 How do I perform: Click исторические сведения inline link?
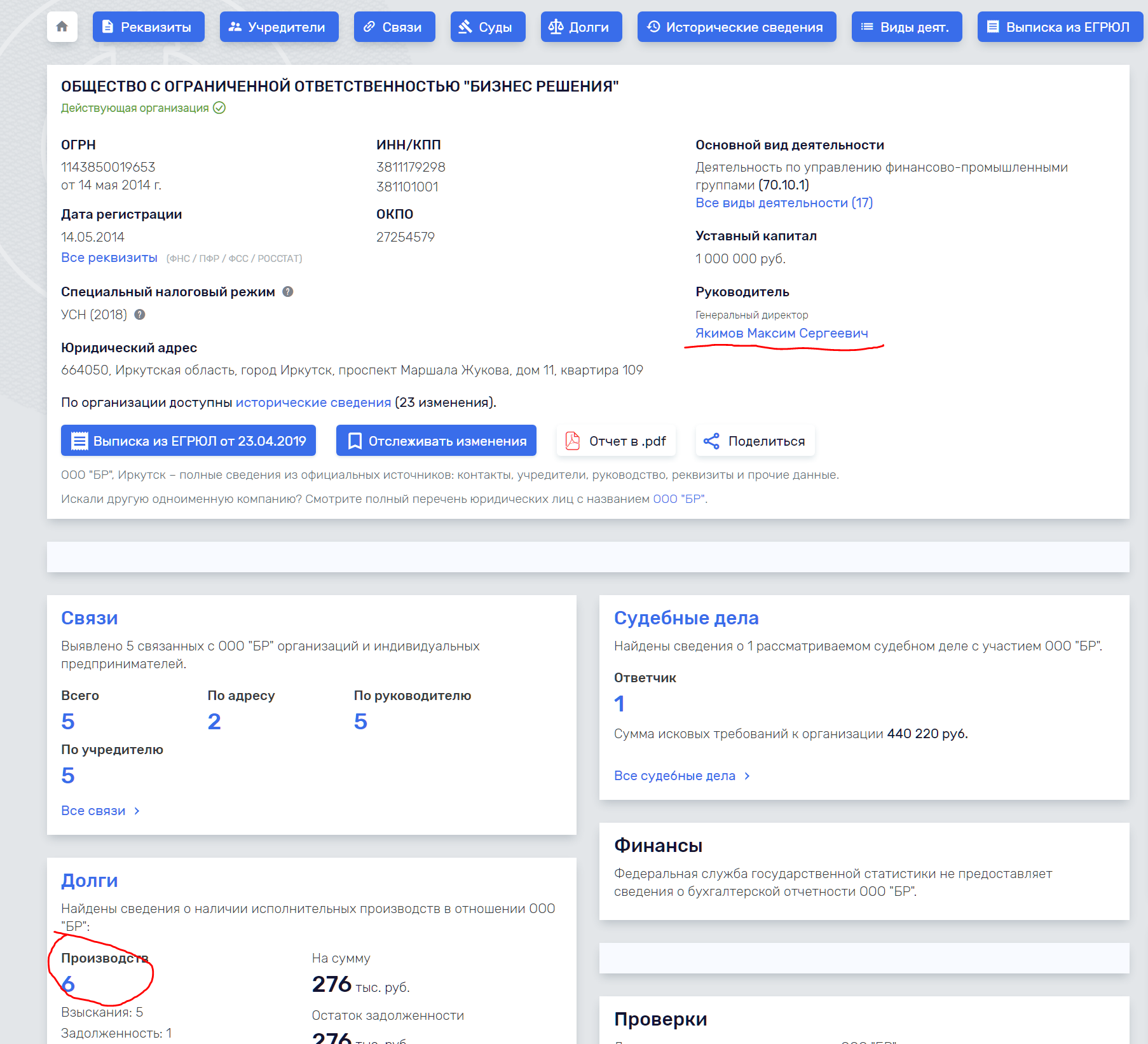click(x=313, y=402)
